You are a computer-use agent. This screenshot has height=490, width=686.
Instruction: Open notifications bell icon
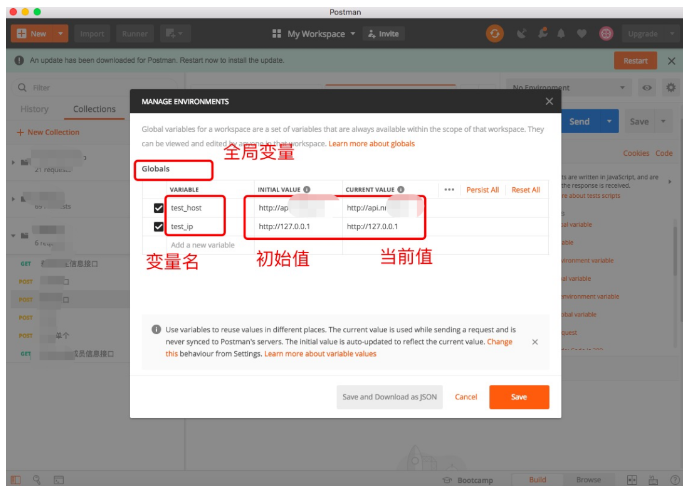pyautogui.click(x=561, y=34)
